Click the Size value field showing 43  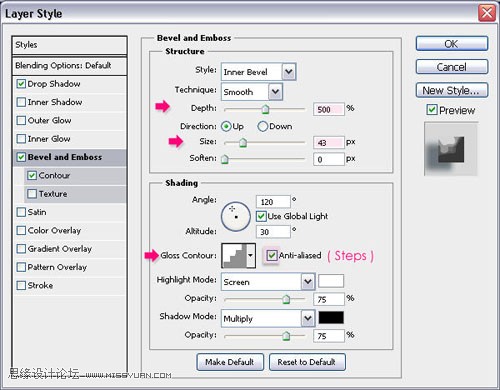328,143
